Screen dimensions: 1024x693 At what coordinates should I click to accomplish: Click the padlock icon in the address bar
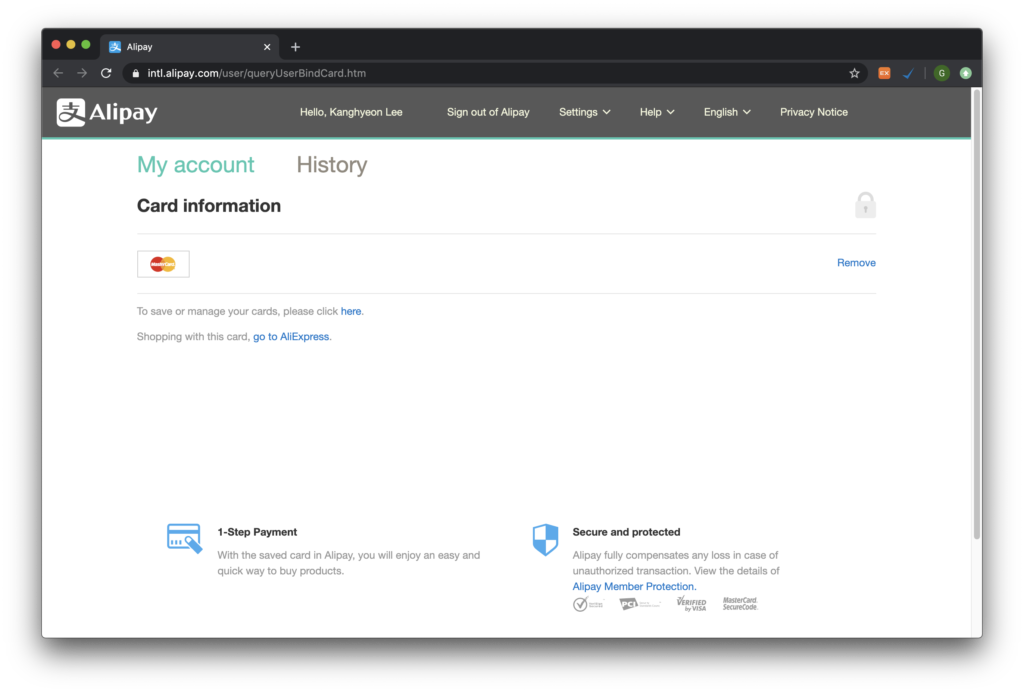coord(136,74)
